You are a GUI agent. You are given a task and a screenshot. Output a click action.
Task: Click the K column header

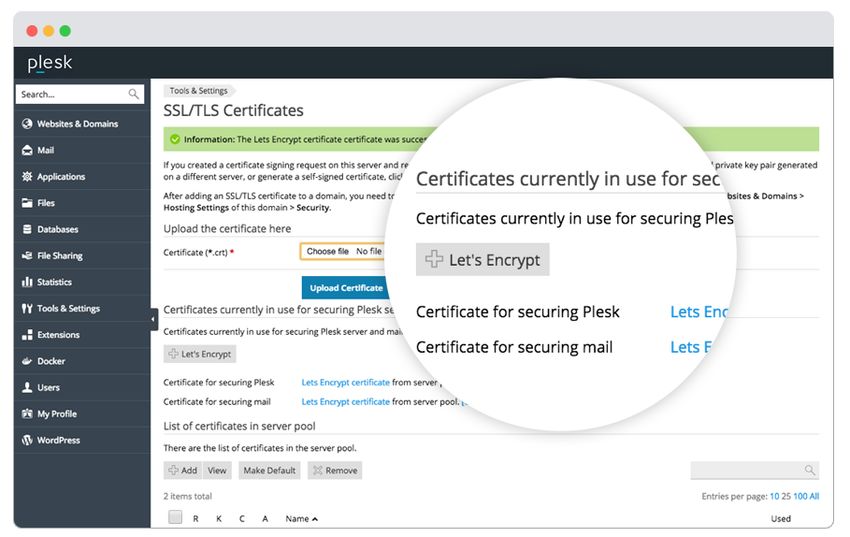[219, 519]
